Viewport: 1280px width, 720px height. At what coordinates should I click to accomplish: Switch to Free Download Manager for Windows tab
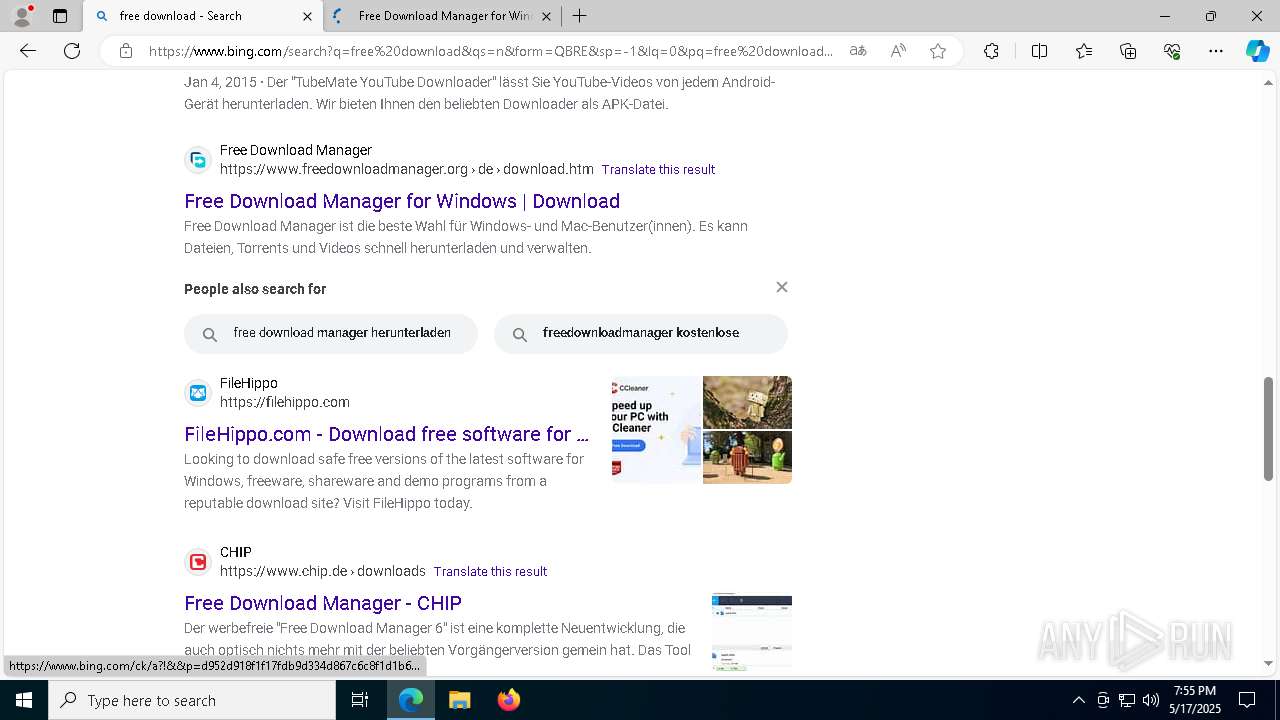click(x=443, y=16)
